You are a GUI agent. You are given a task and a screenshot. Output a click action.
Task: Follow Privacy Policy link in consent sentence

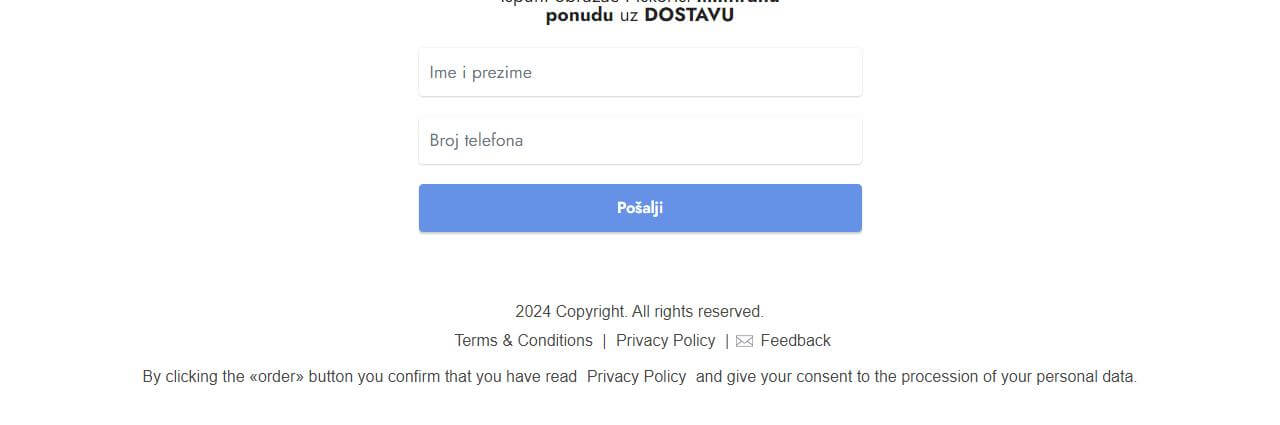636,377
